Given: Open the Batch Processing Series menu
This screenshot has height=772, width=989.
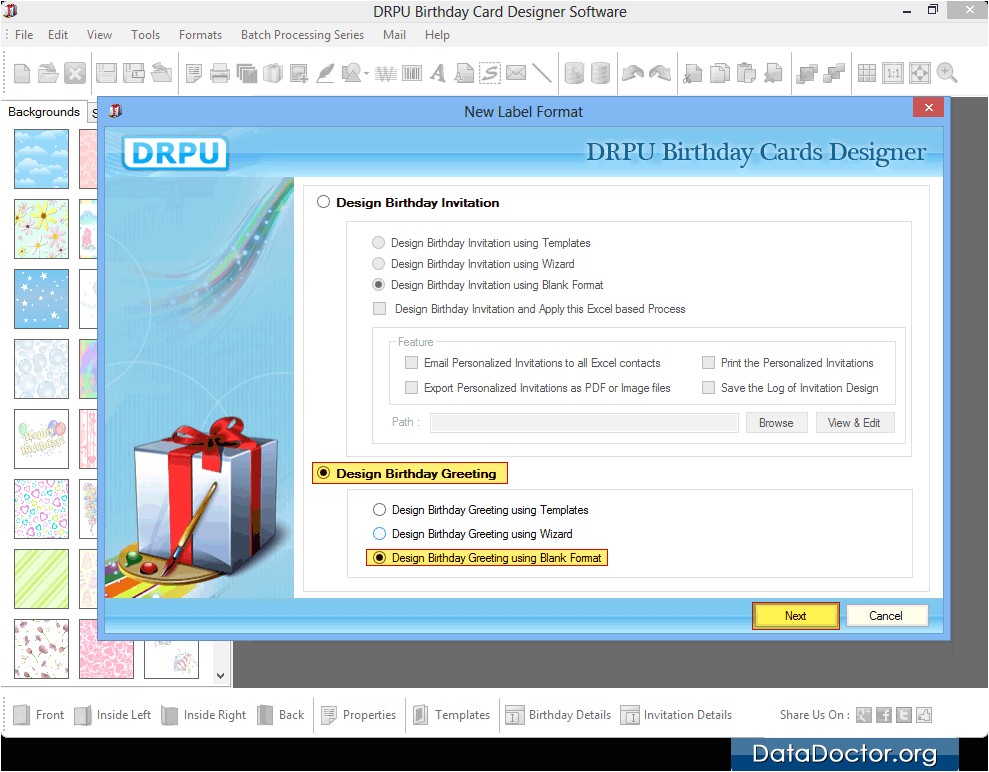Looking at the screenshot, I should [x=302, y=34].
